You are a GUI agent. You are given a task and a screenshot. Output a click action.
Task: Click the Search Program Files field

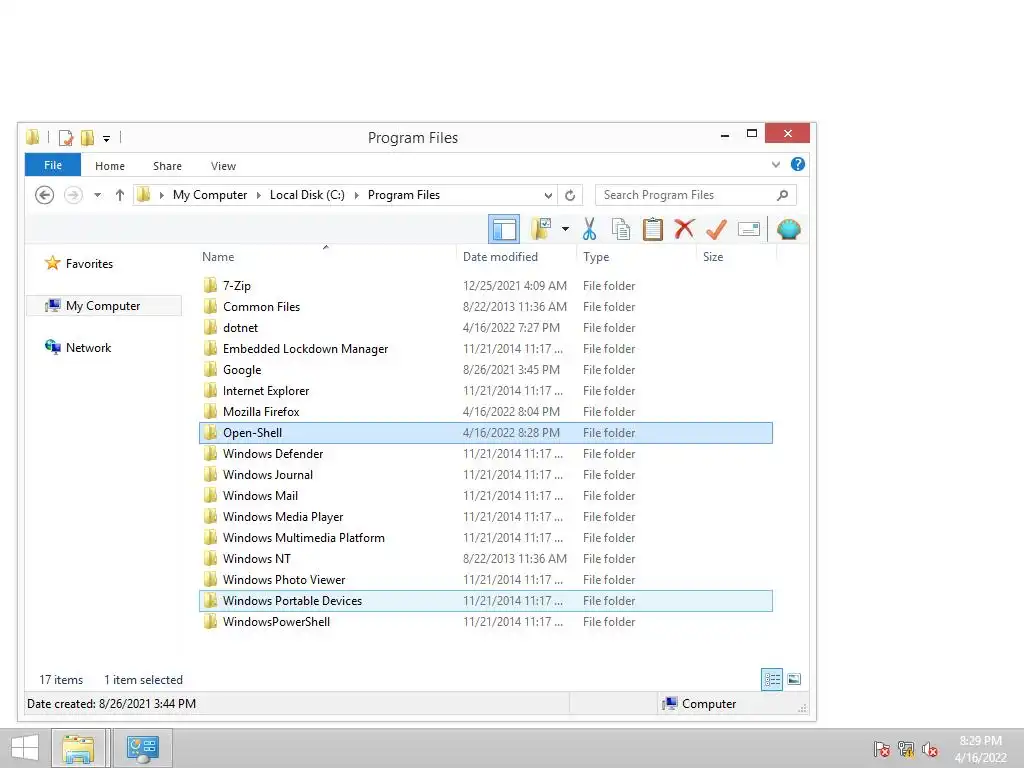click(x=696, y=195)
